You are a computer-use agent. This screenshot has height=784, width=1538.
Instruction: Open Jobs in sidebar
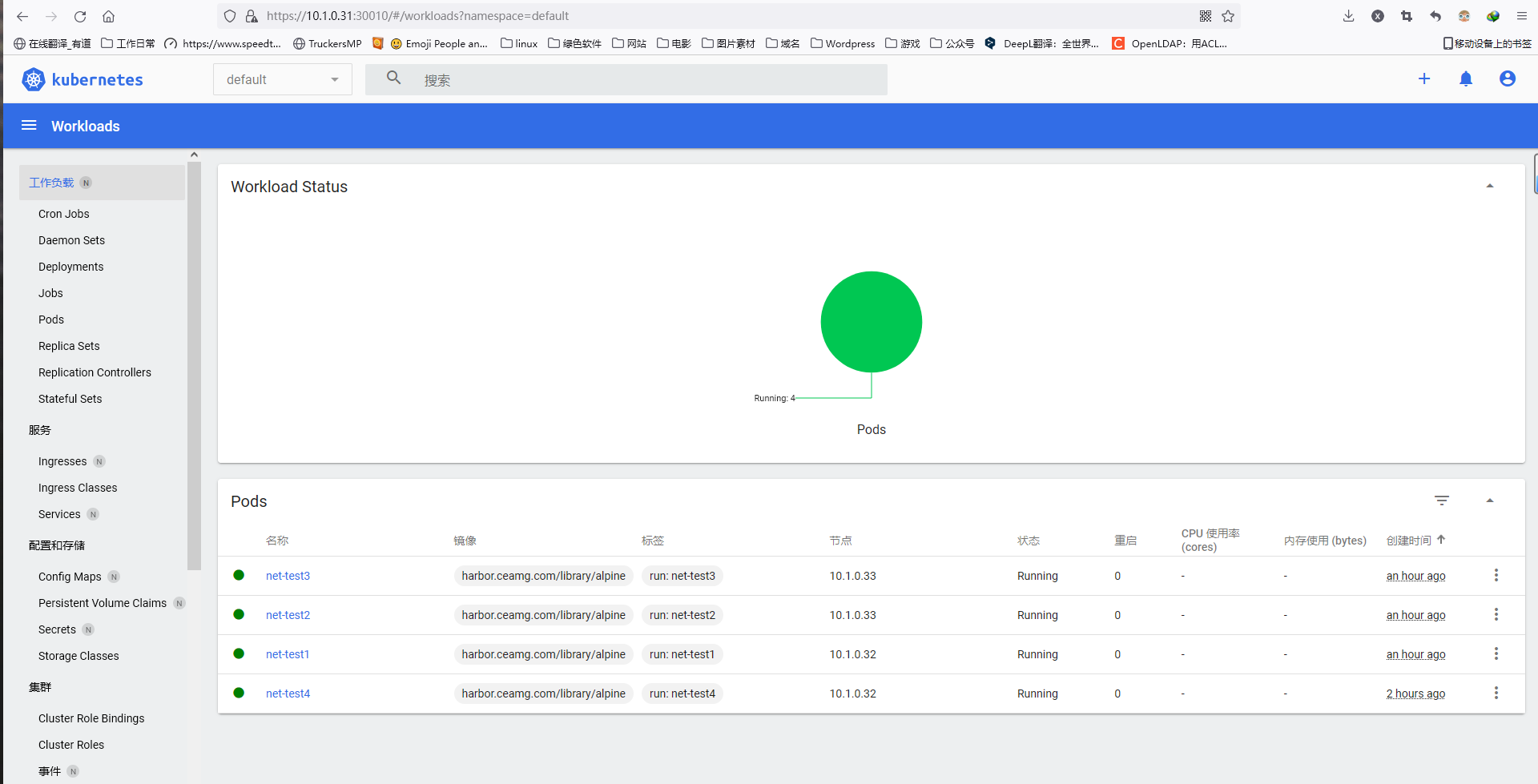click(x=50, y=293)
